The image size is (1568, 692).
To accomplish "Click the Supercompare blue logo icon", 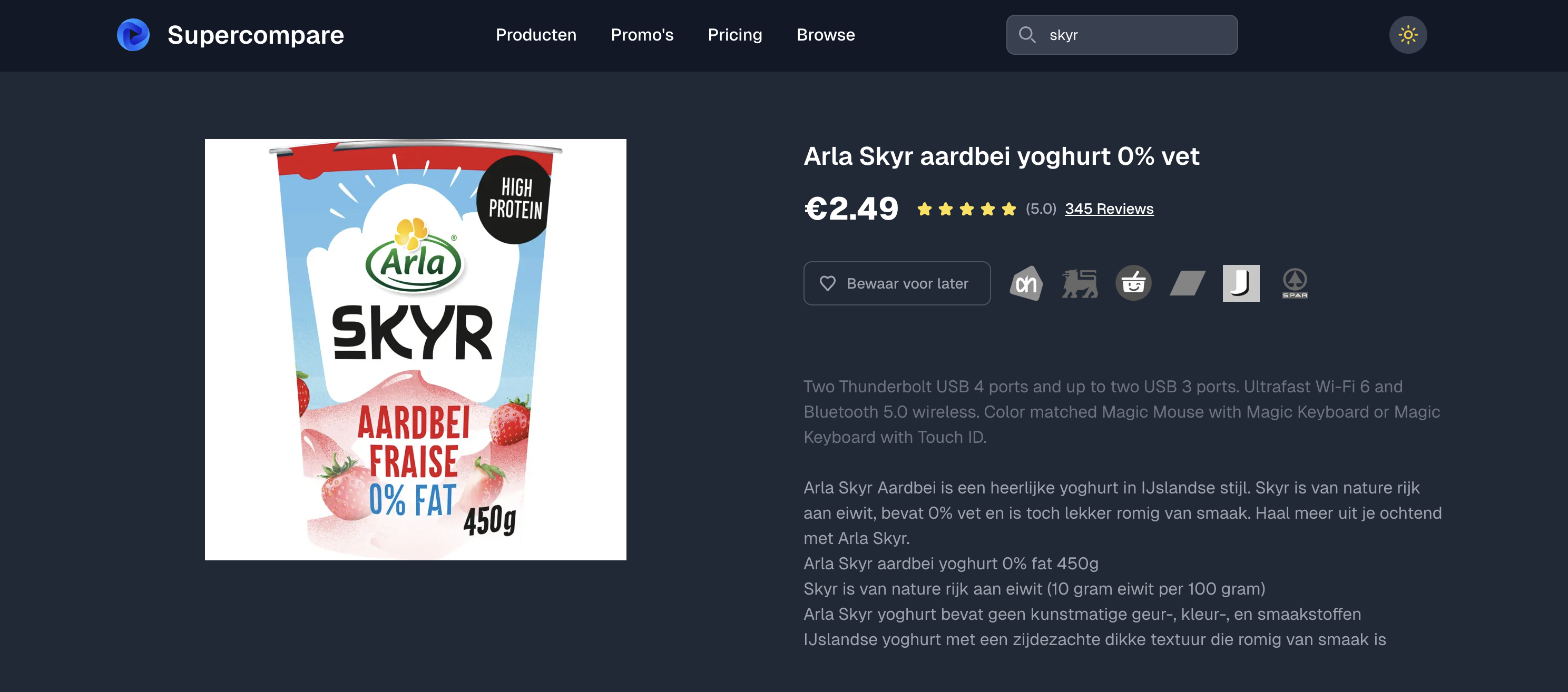I will coord(133,35).
